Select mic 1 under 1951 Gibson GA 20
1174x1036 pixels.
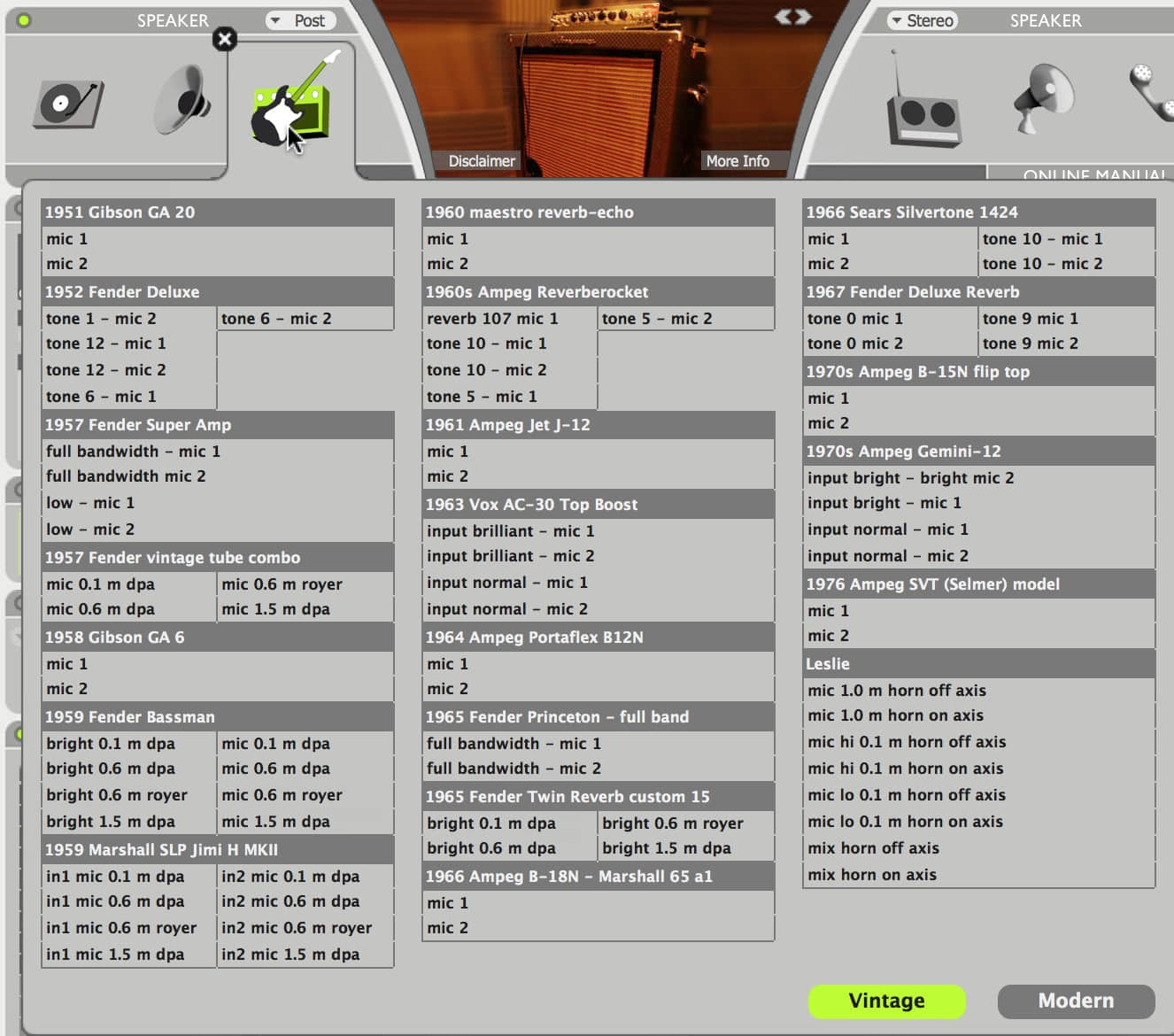click(x=217, y=239)
